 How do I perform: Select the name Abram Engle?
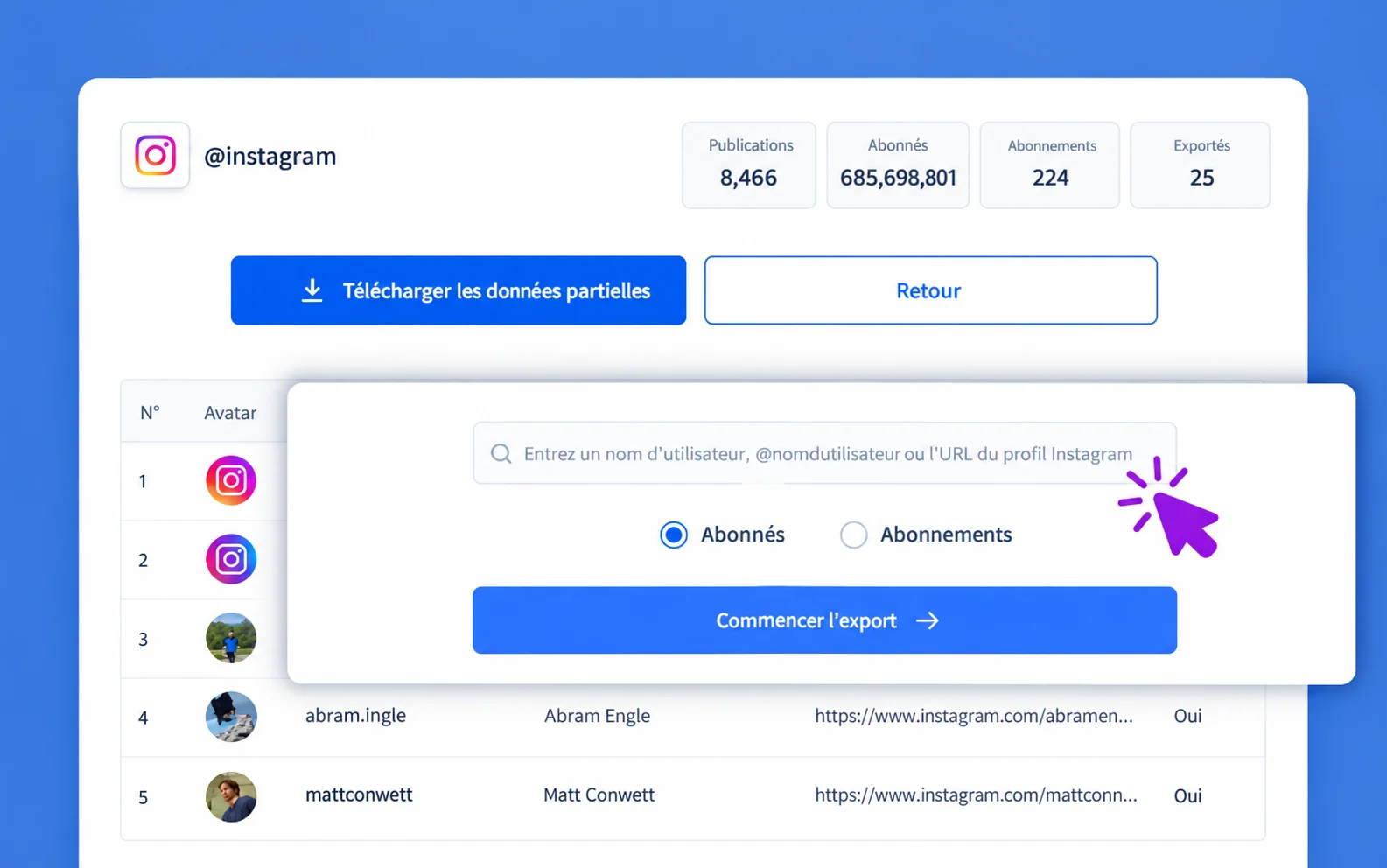(597, 716)
